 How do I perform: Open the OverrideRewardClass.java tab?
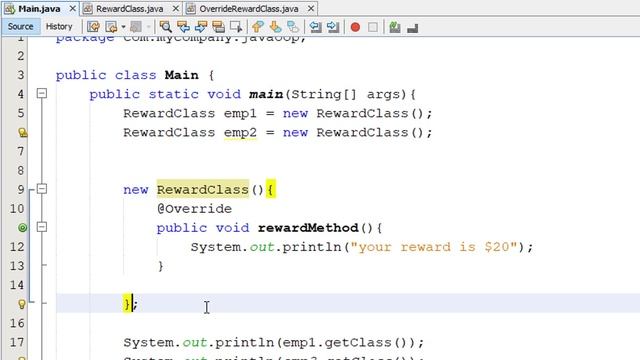coord(249,9)
